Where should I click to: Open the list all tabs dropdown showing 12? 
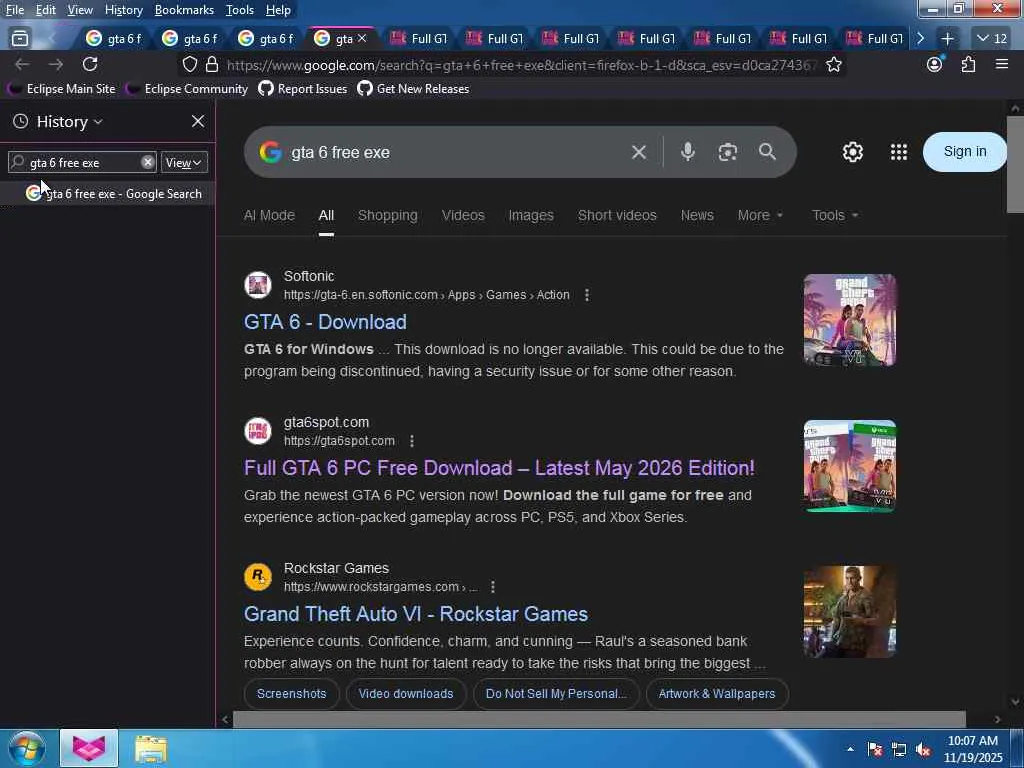[x=991, y=39]
